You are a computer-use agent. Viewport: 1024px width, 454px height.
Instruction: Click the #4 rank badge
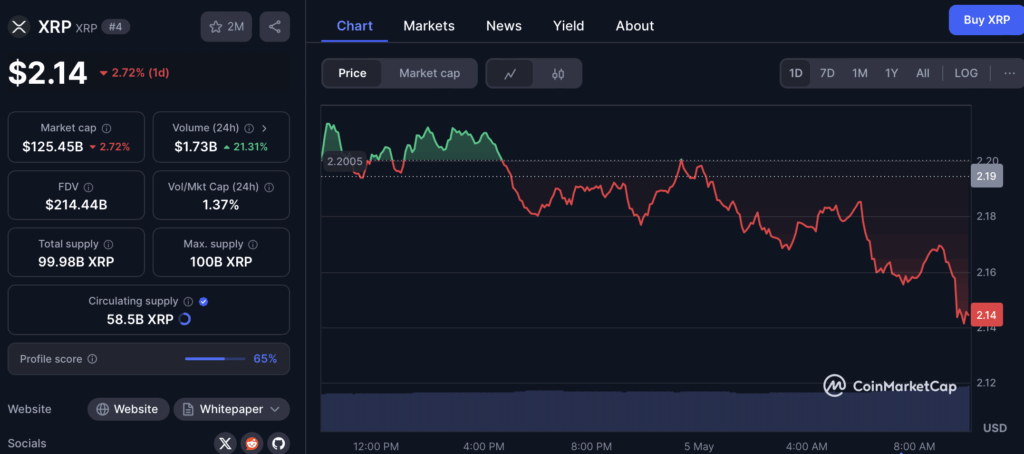[x=116, y=27]
